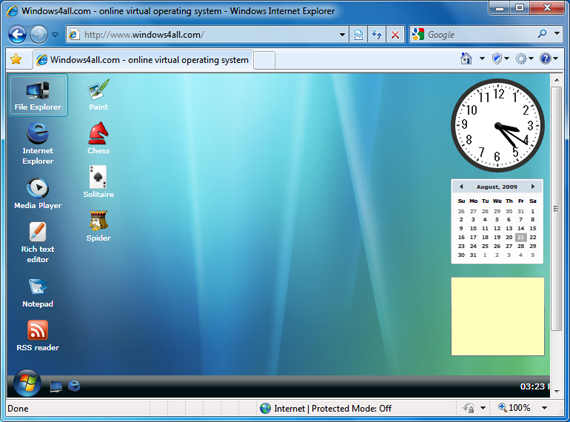The height and width of the screenshot is (422, 570).
Task: Go back with the browser Back arrow
Action: point(17,35)
